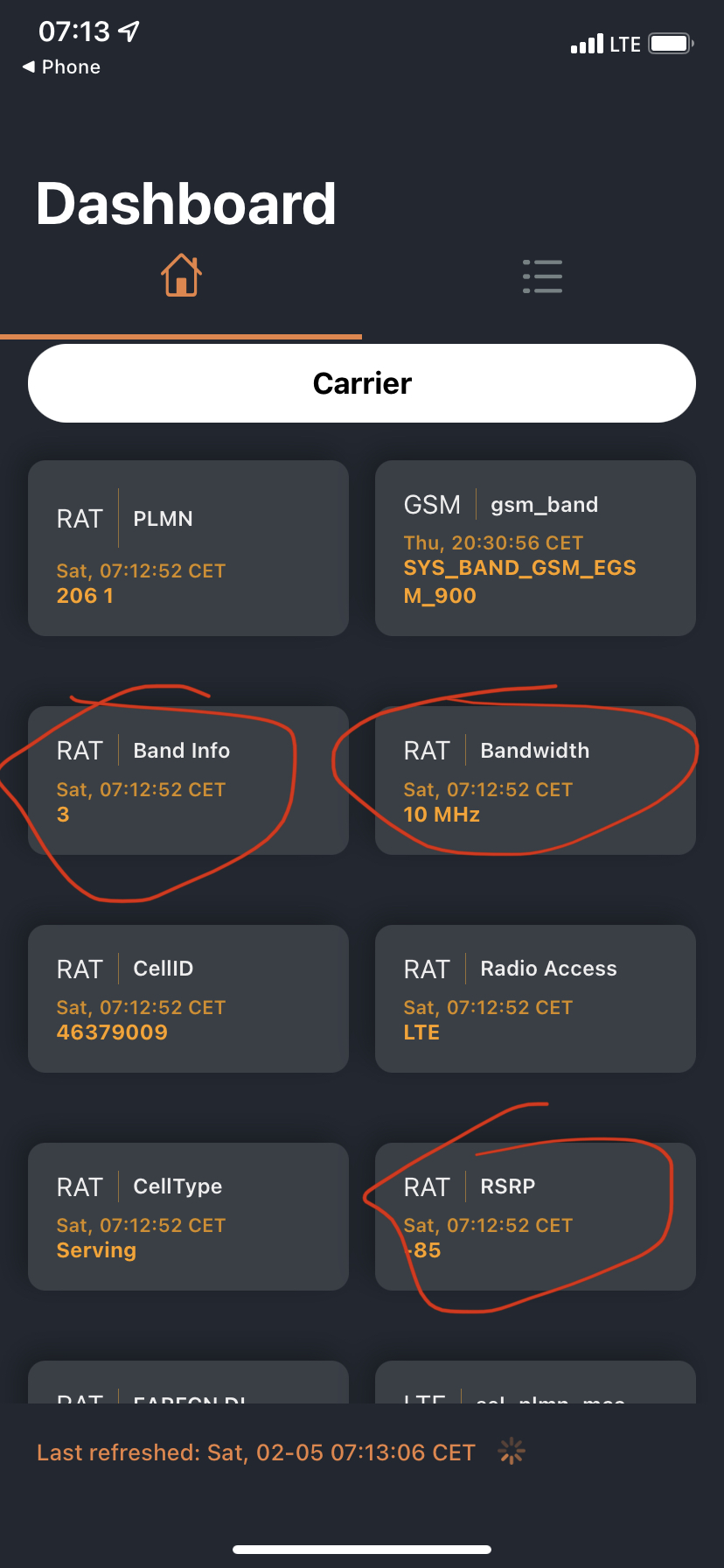
Task: Select the RAT Bandwidth card
Action: pyautogui.click(x=535, y=780)
